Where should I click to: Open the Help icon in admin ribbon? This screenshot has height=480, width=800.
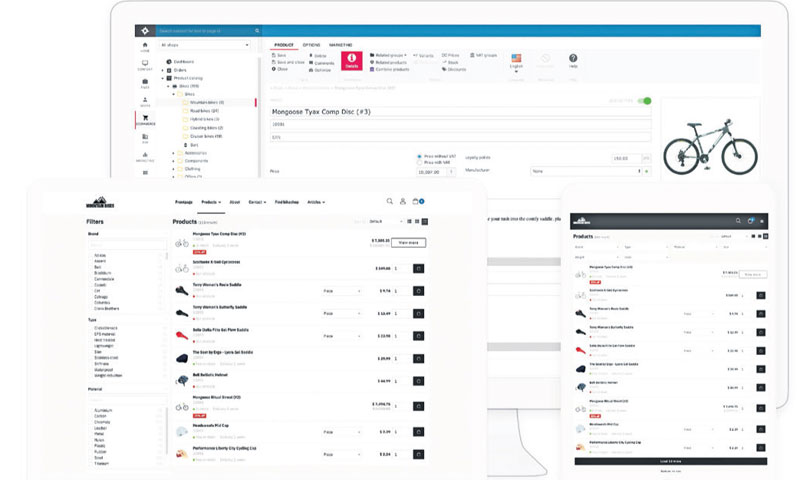[573, 61]
